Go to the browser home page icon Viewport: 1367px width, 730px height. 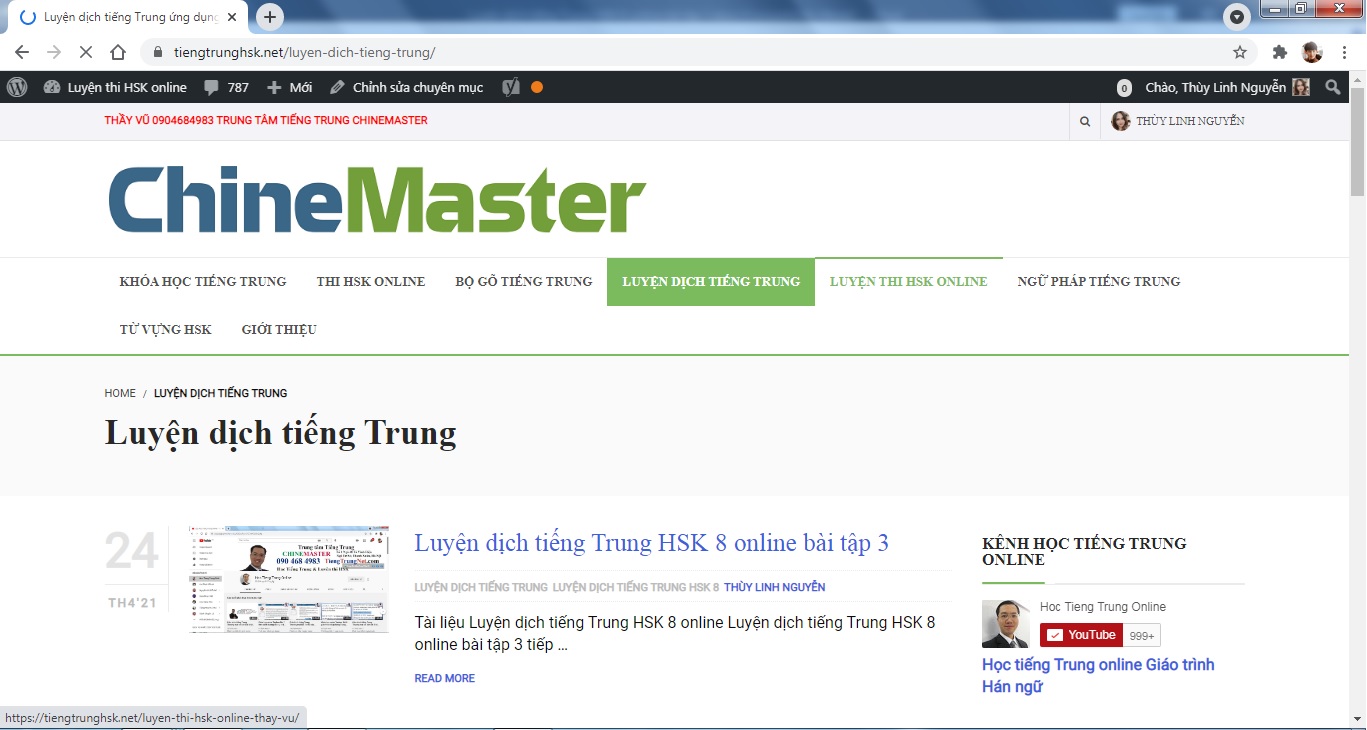coord(118,52)
